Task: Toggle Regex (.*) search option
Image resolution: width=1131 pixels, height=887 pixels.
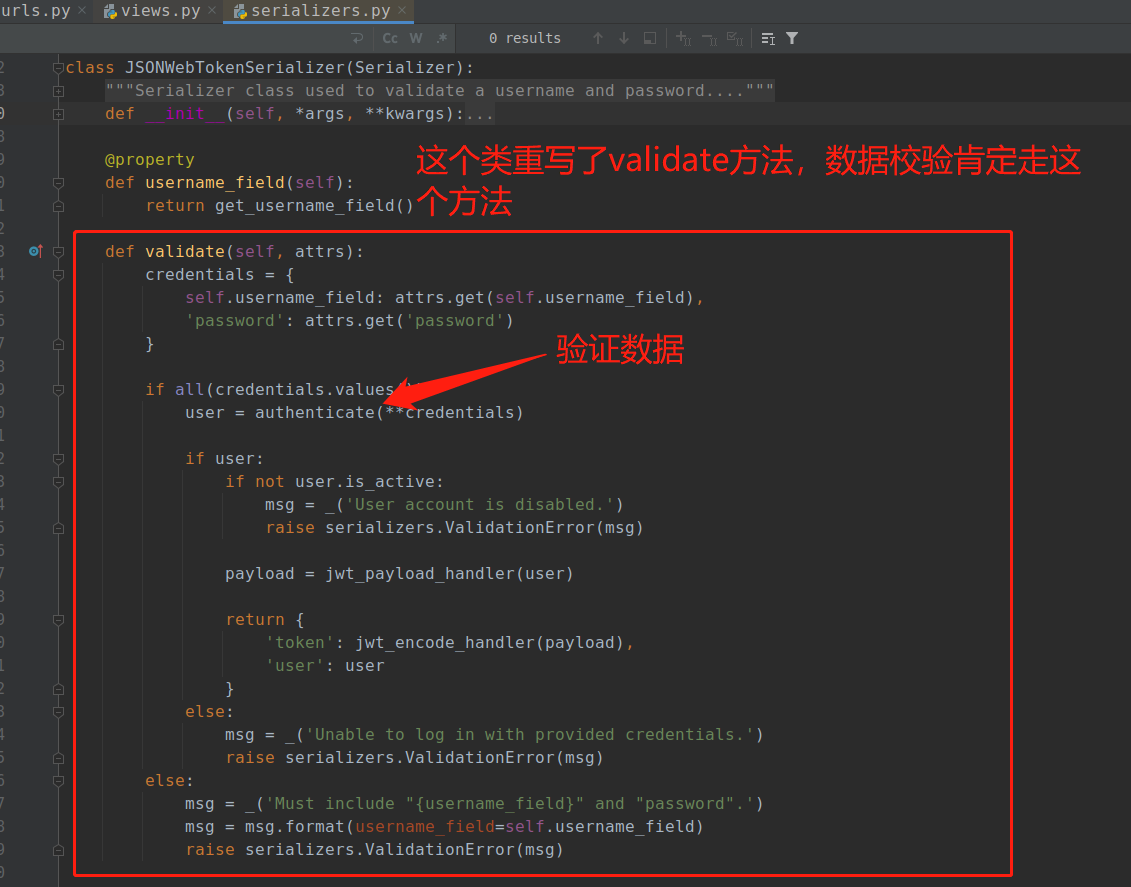Action: click(442, 38)
